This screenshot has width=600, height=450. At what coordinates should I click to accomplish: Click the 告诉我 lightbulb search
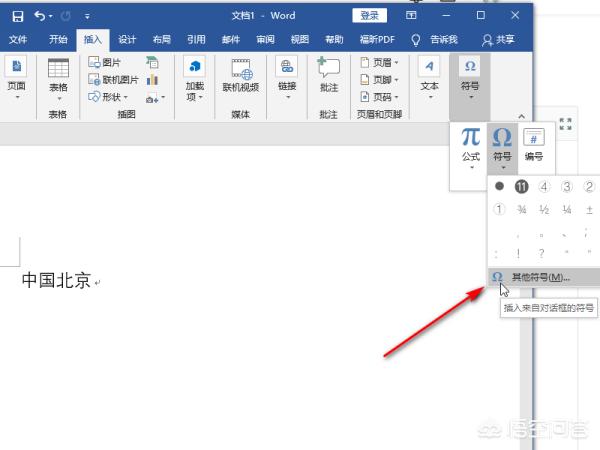[434, 40]
